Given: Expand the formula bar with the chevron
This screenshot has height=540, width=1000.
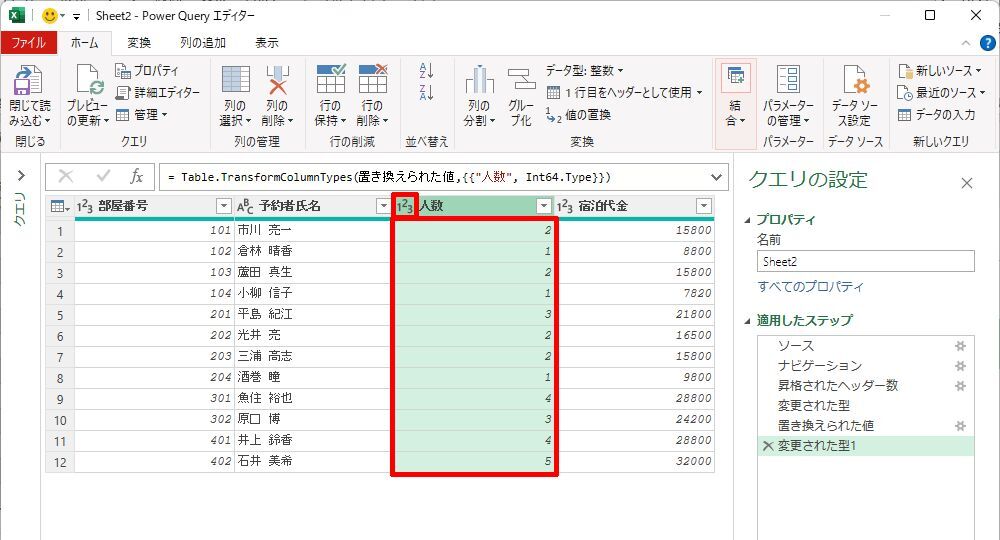Looking at the screenshot, I should tap(716, 177).
